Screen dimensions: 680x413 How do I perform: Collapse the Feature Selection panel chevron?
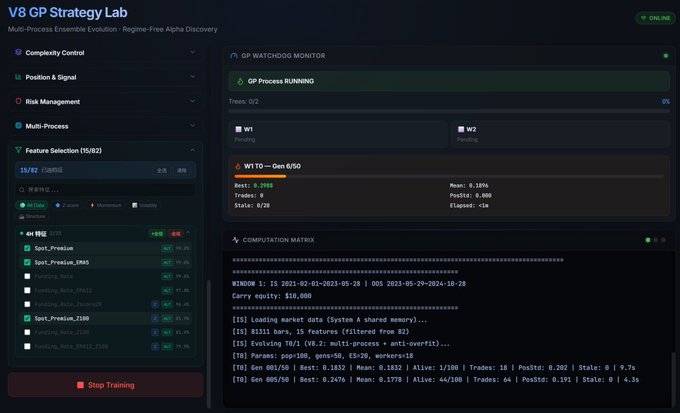pyautogui.click(x=193, y=150)
